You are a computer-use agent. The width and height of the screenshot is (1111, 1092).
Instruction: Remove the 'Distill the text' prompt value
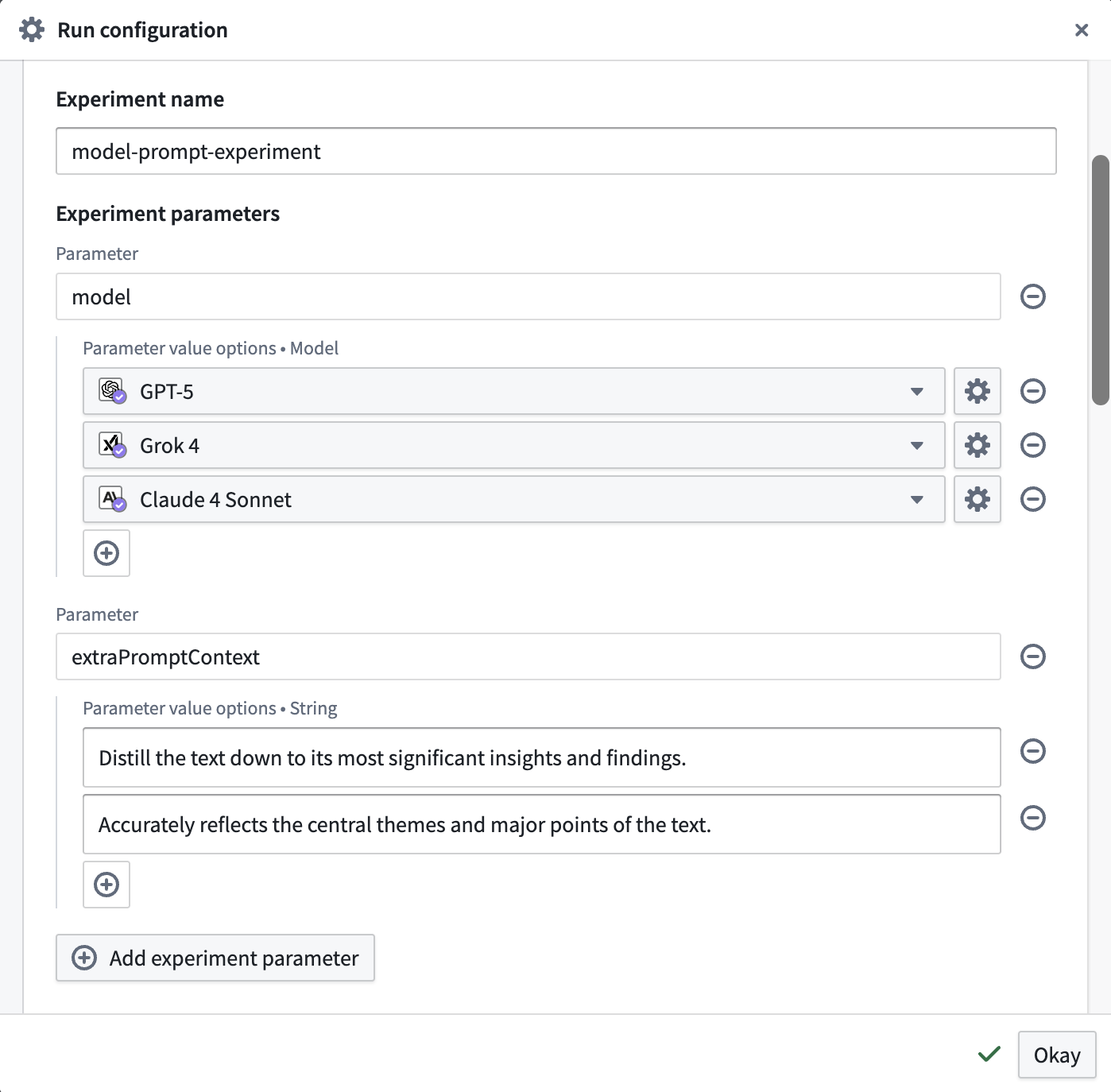(x=1032, y=751)
